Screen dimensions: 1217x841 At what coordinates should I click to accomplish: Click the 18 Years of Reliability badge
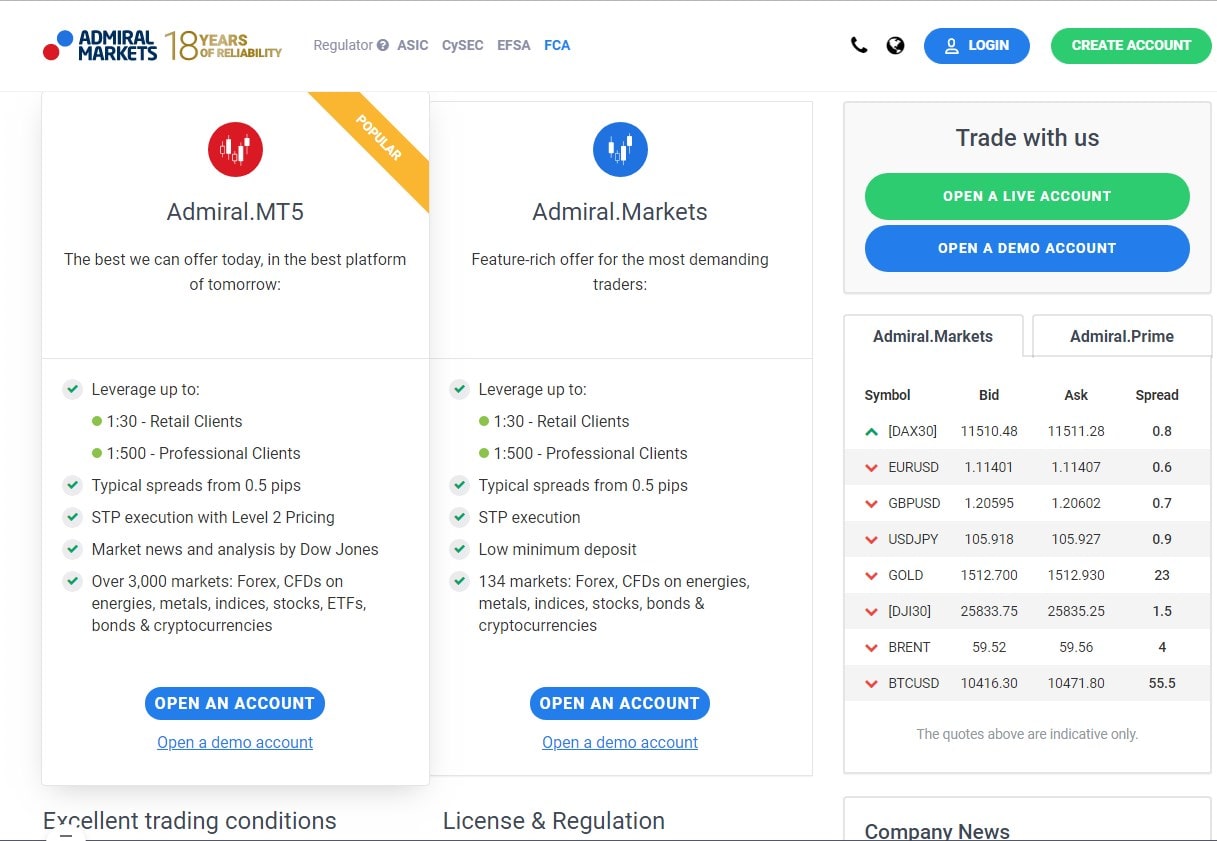tap(224, 45)
